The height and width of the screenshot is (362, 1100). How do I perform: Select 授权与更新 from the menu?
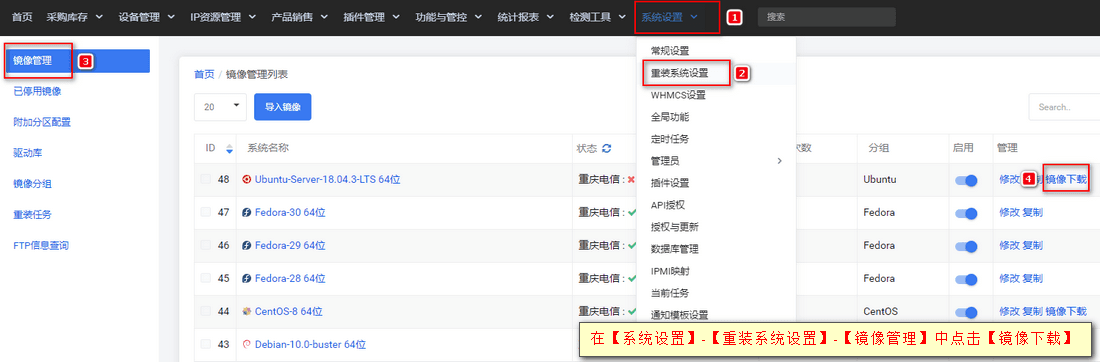coord(674,227)
